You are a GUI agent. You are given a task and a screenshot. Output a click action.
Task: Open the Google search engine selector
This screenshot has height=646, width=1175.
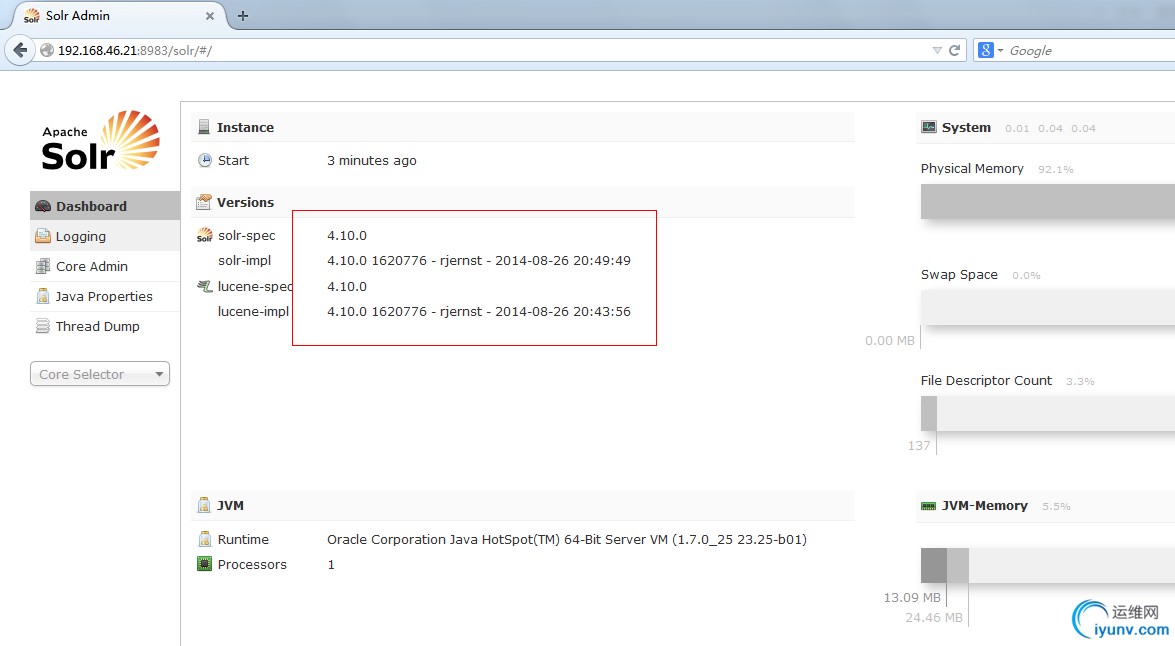tap(990, 50)
